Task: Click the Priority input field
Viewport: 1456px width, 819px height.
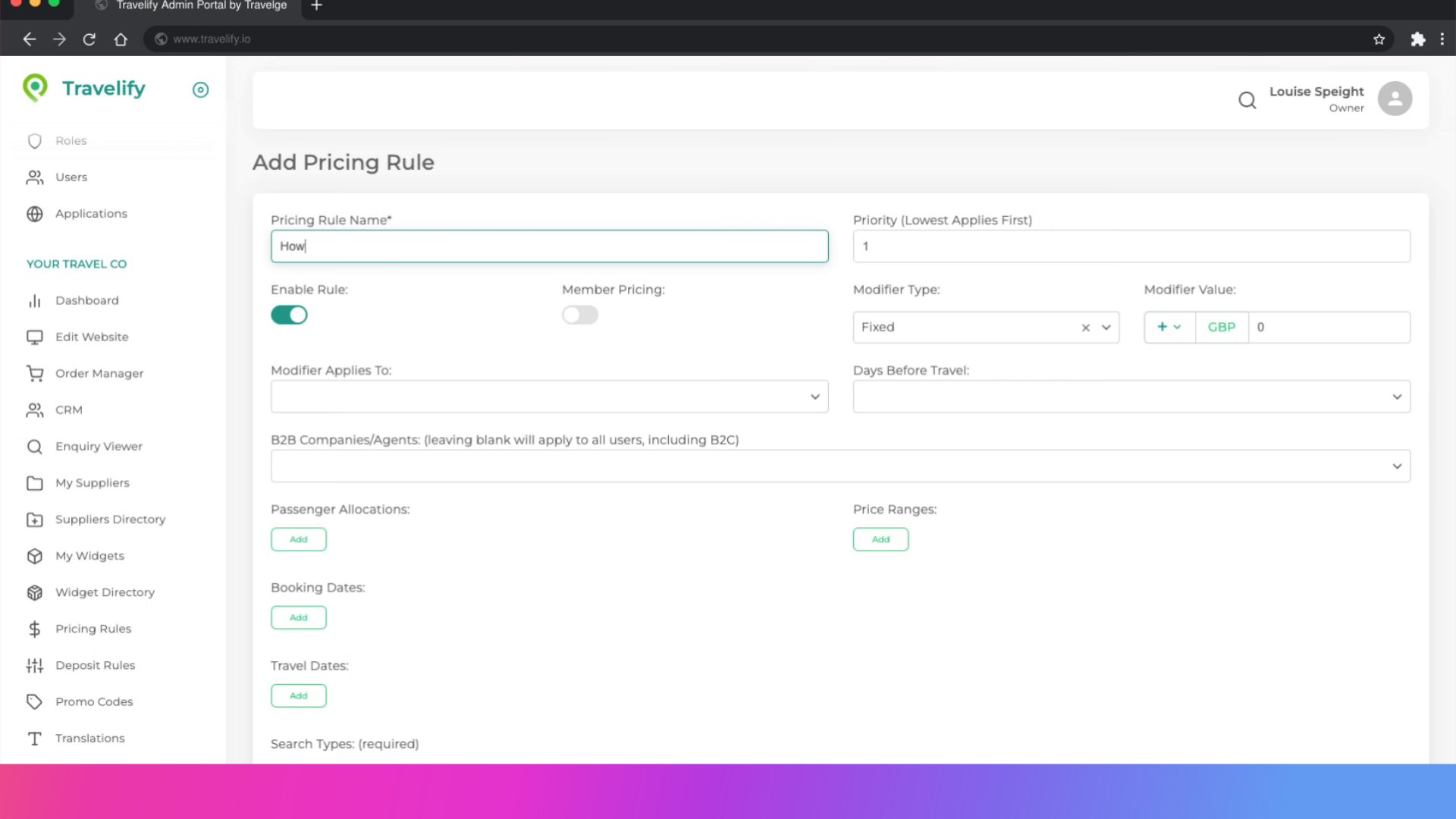Action: [1131, 246]
